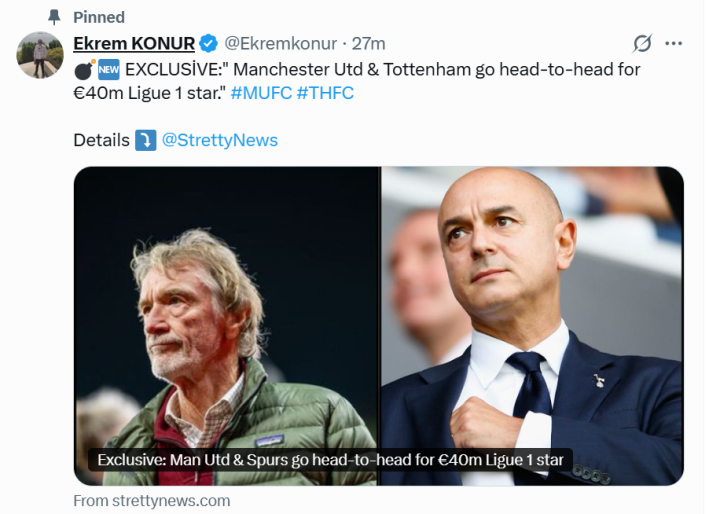Viewport: 720px width, 514px height.
Task: Open the three-dot More options menu
Action: pyautogui.click(x=674, y=44)
